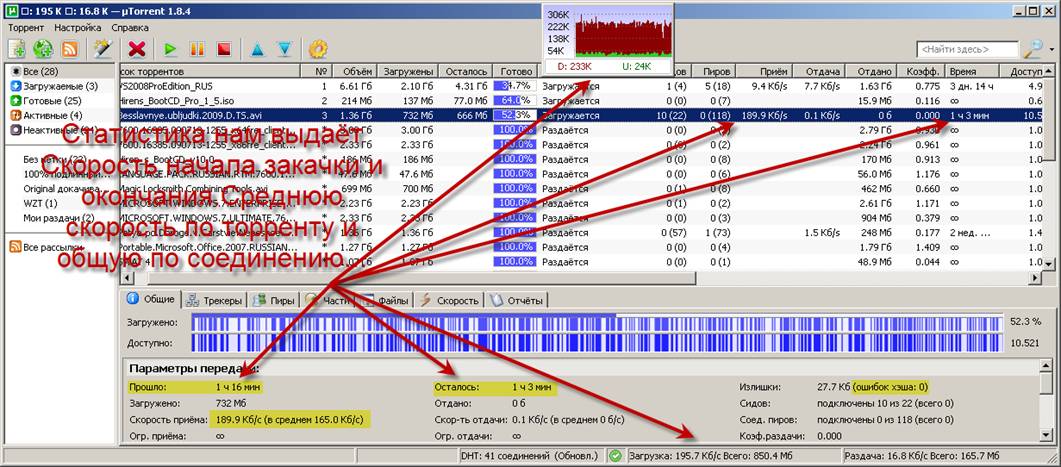
Task: Move torrent up in queue arrow
Action: (257, 48)
